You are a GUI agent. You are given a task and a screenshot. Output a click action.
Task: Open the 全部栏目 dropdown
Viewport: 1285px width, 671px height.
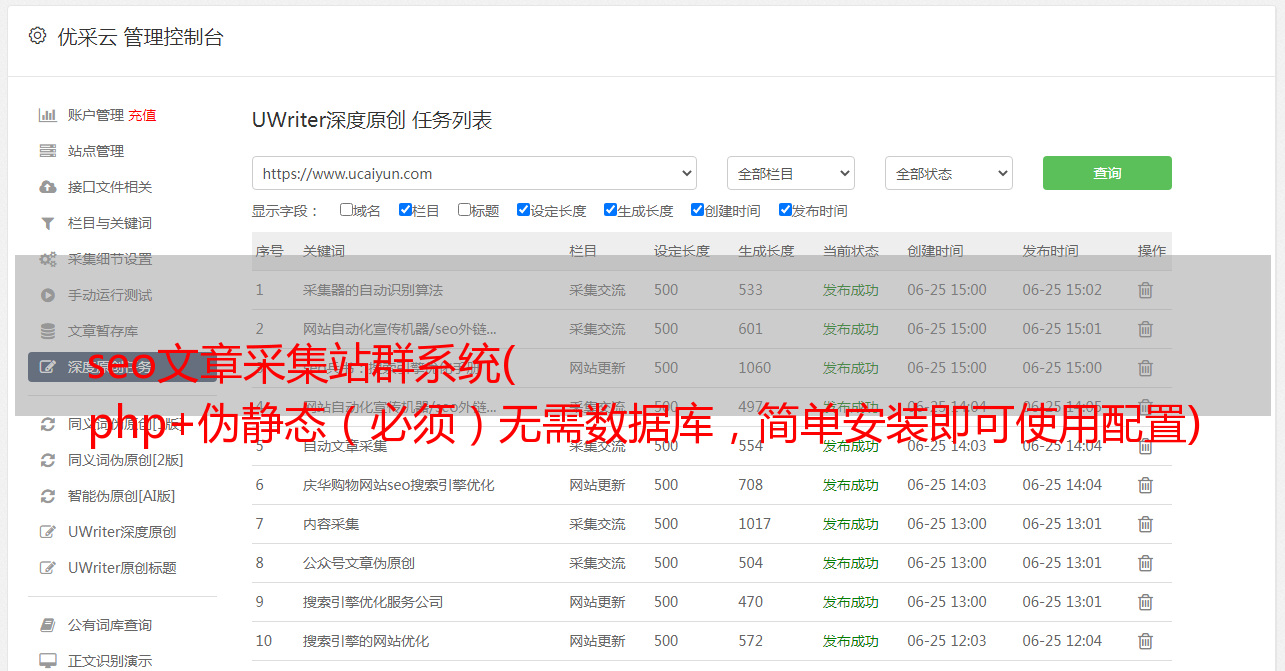click(x=791, y=173)
